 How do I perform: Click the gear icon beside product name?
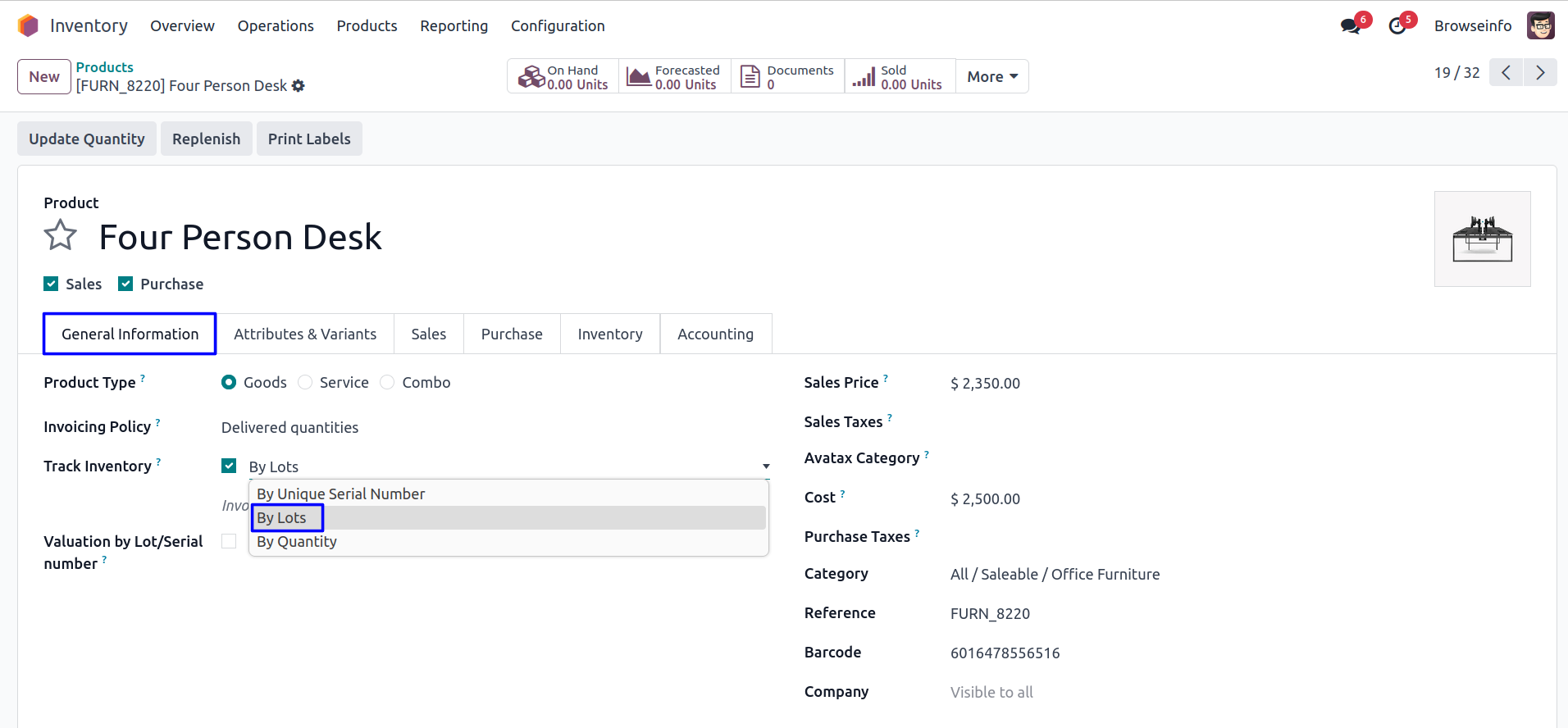coord(299,86)
